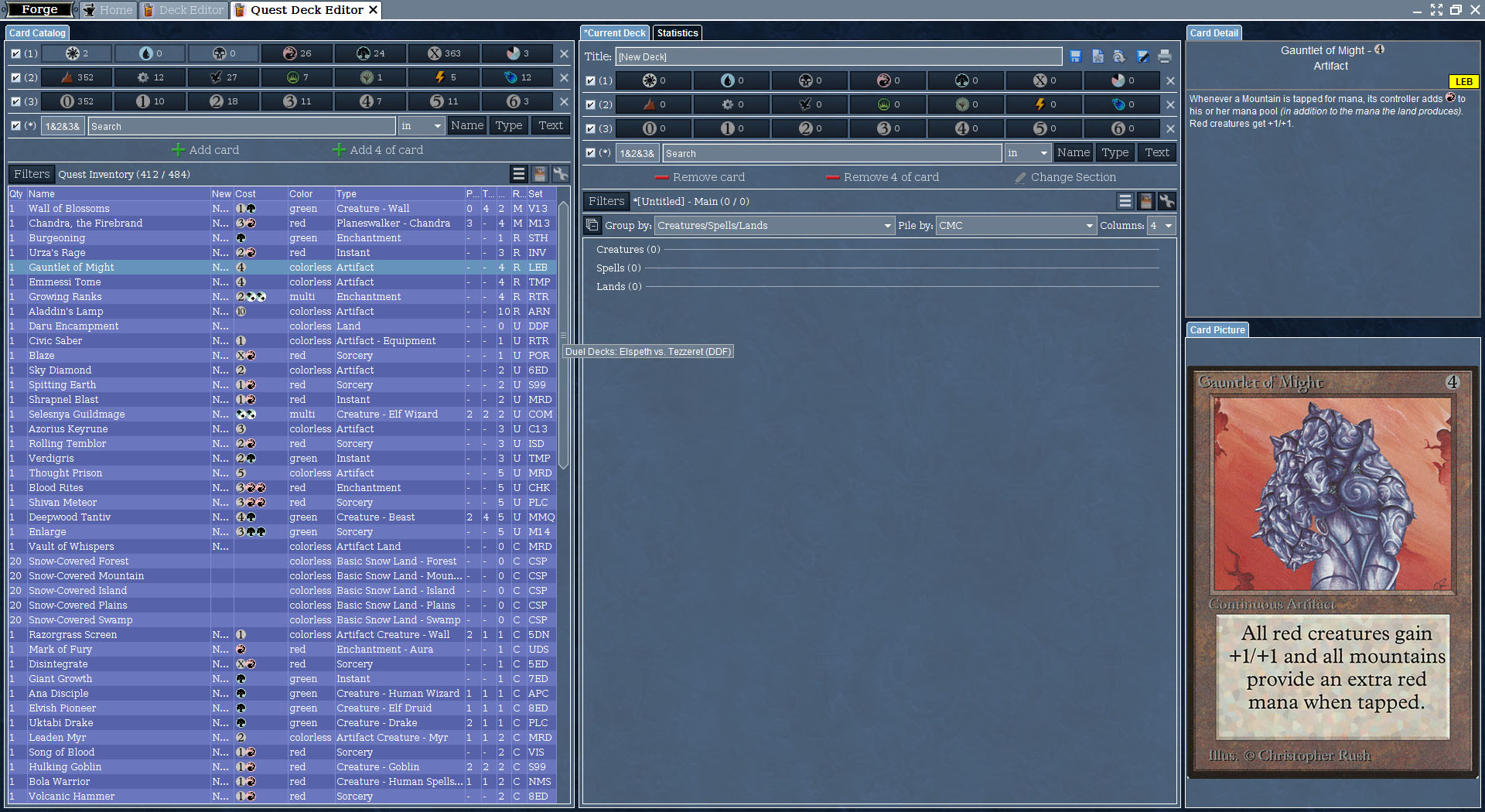Toggle colorless filter showing 363 cards
The width and height of the screenshot is (1485, 812).
(x=444, y=53)
